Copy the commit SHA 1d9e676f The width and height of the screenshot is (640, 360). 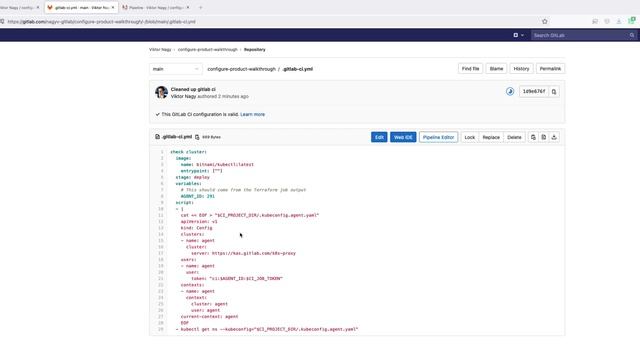pyautogui.click(x=554, y=92)
